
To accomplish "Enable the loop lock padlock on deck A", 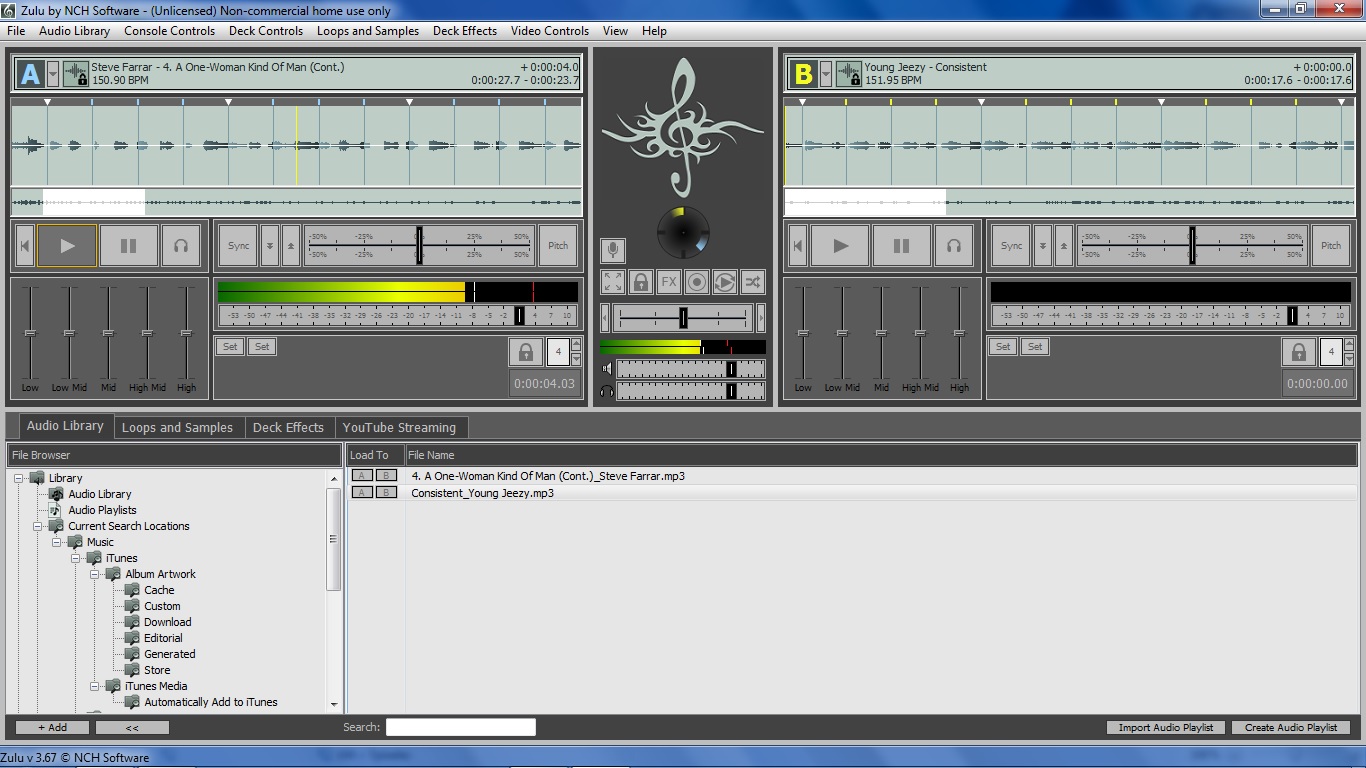I will 525,351.
